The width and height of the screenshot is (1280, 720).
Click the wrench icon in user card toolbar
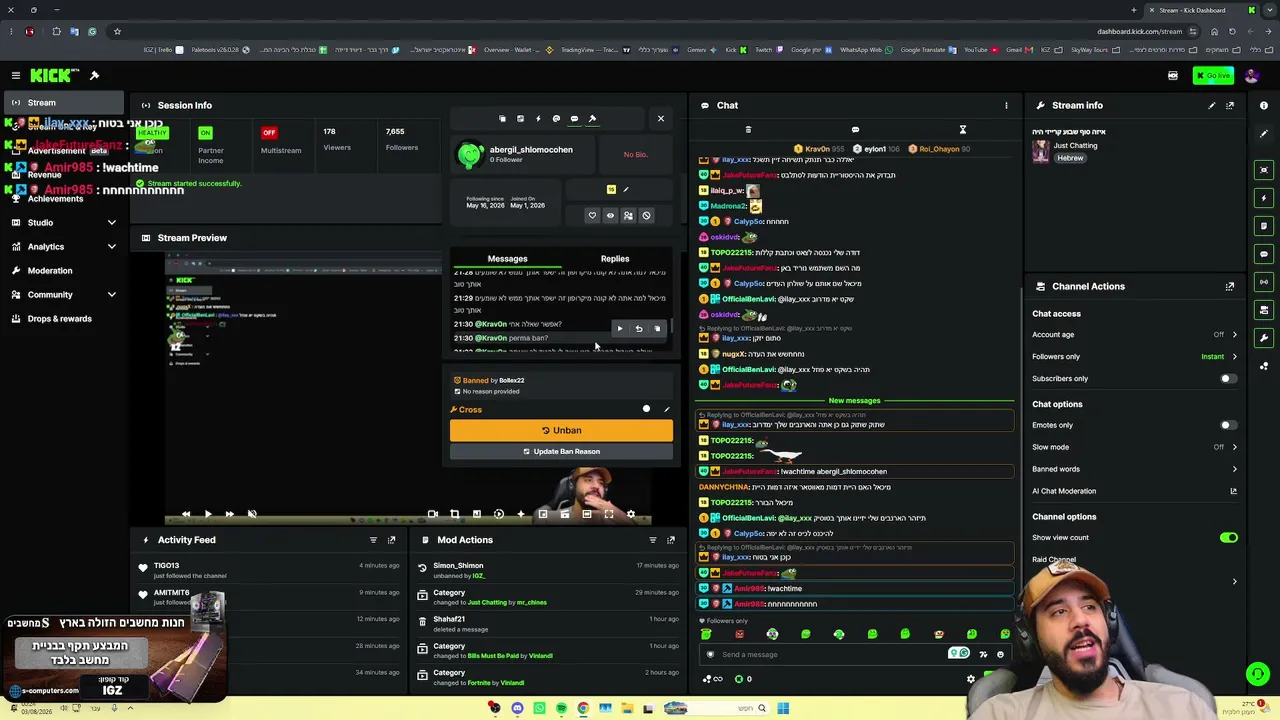tap(592, 119)
